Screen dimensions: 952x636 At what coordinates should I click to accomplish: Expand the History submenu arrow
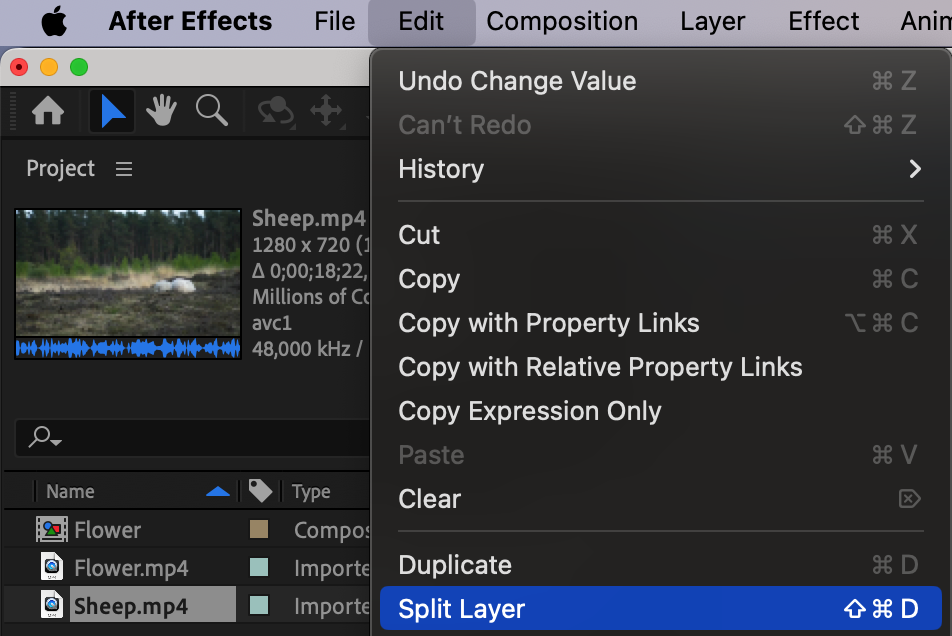pyautogui.click(x=914, y=169)
